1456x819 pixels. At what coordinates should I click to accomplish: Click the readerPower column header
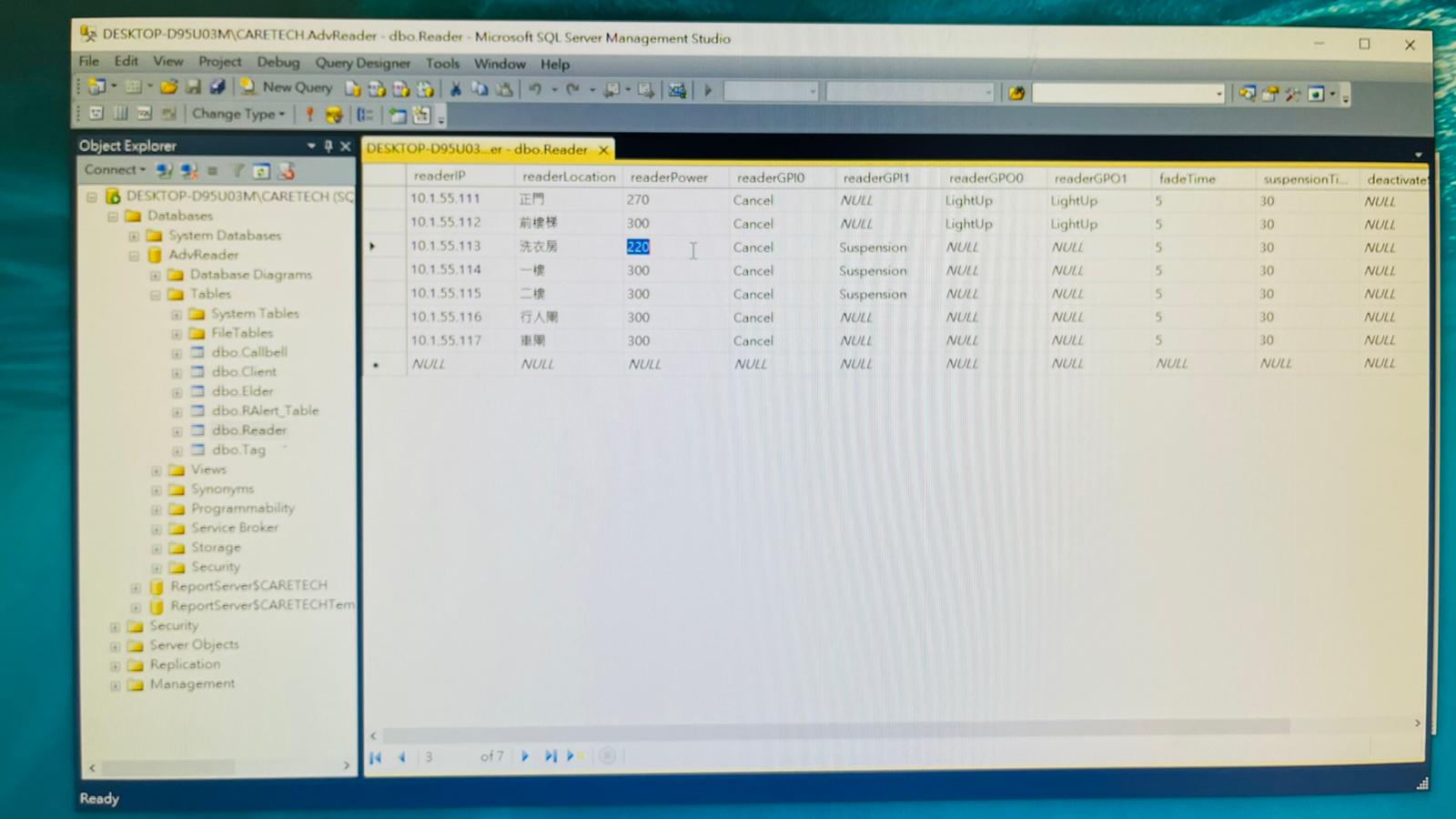click(x=669, y=177)
